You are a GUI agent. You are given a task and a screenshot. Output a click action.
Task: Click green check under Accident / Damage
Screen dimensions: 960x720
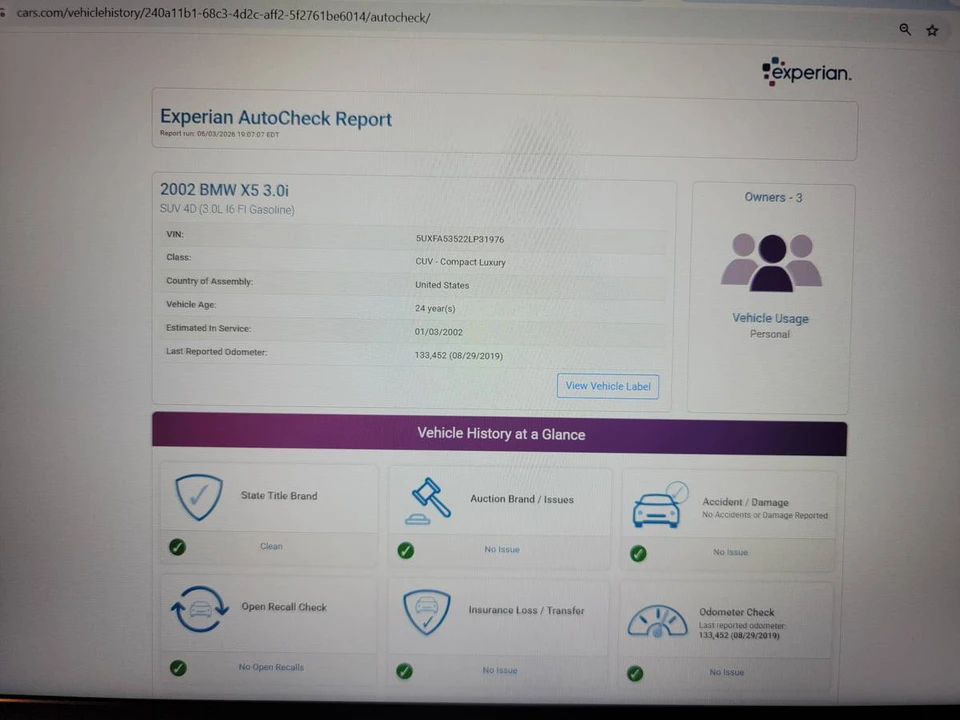pos(638,553)
